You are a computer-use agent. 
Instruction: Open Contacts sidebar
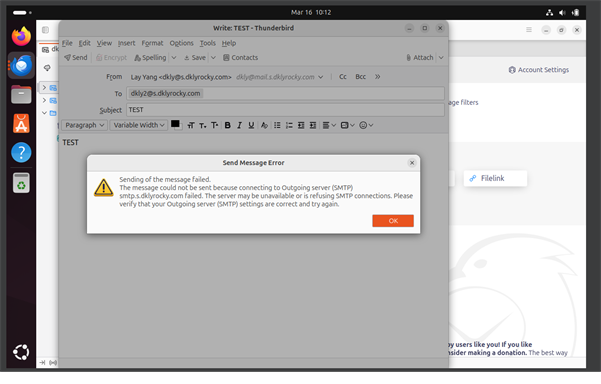(x=240, y=57)
